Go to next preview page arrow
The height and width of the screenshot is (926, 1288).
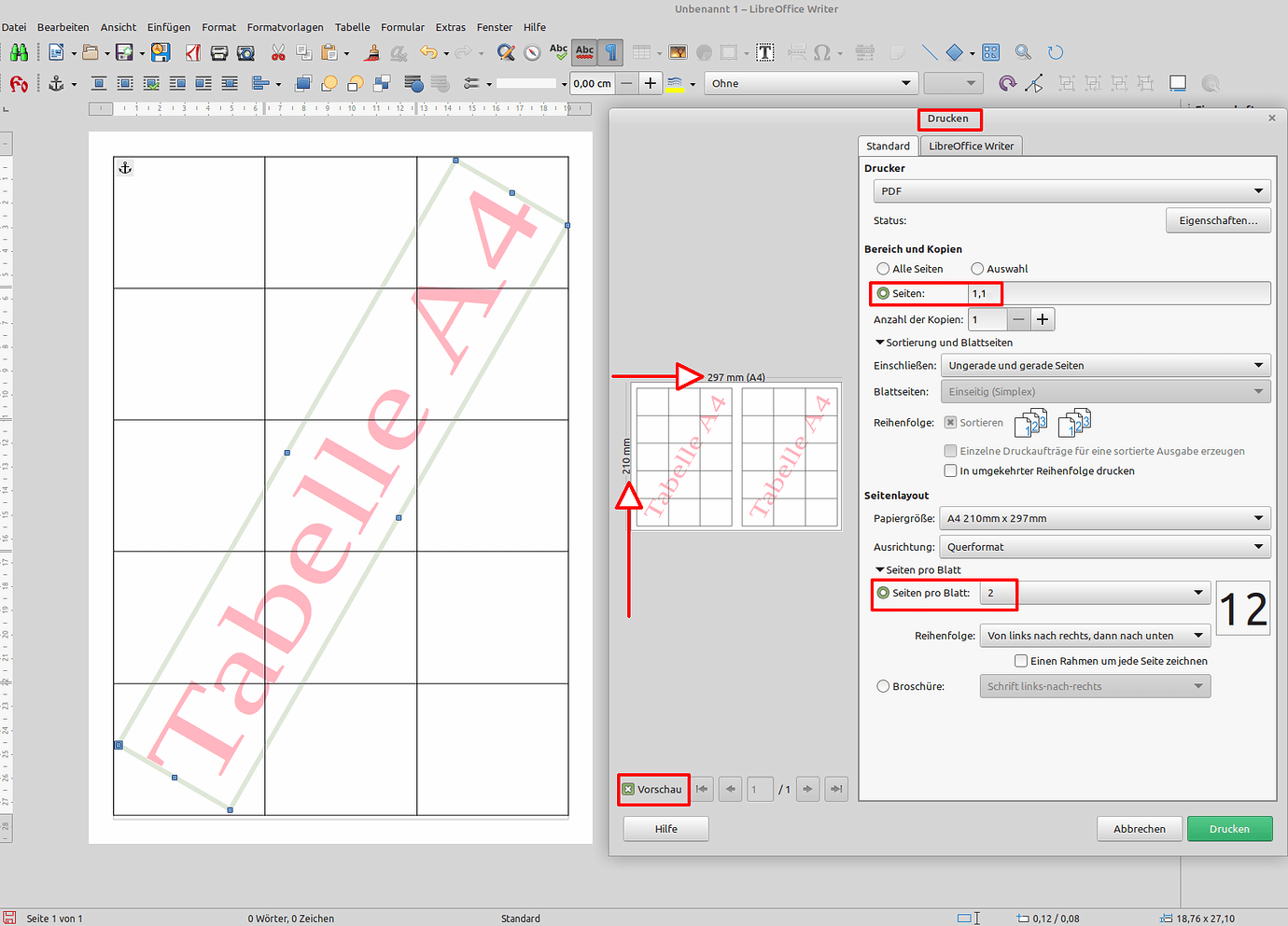pos(807,789)
